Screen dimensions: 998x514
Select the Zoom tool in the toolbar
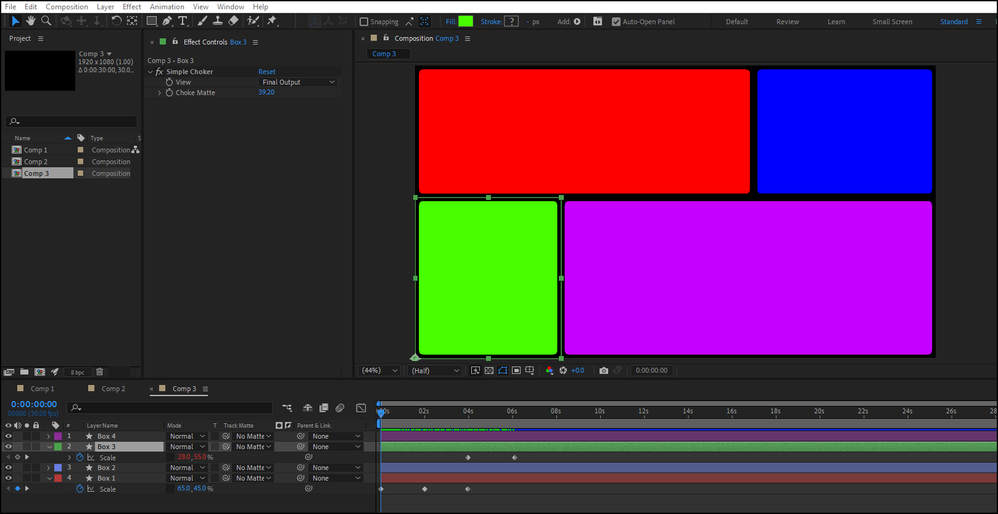tap(46, 21)
